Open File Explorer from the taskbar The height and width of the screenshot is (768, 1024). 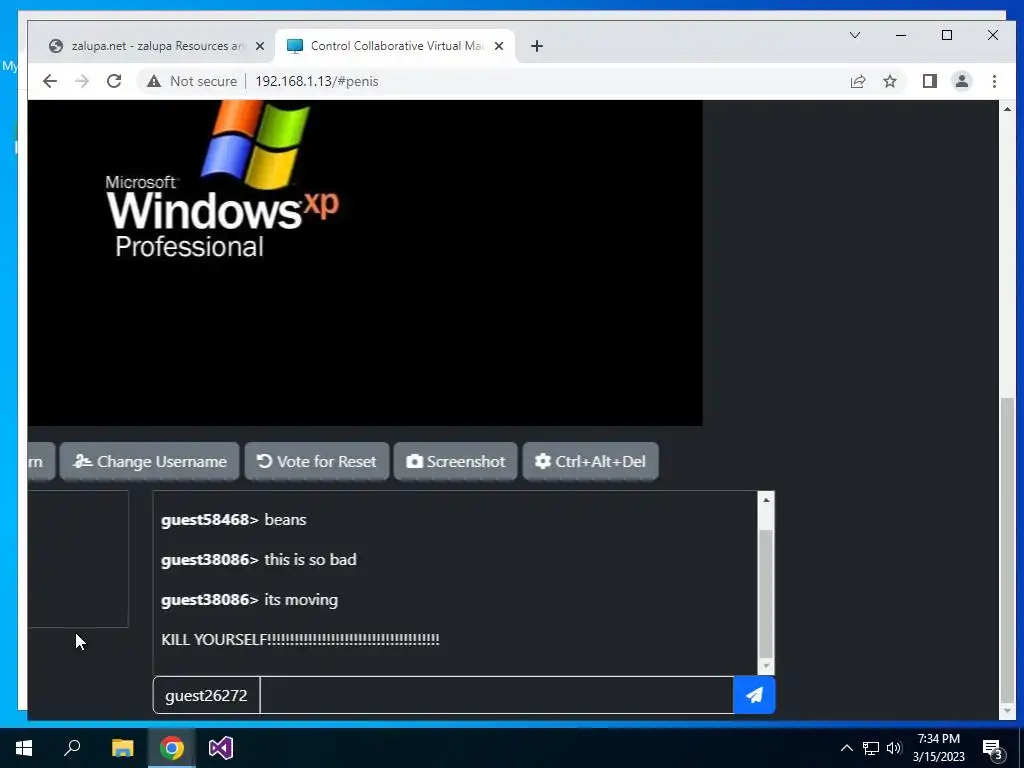coord(122,748)
